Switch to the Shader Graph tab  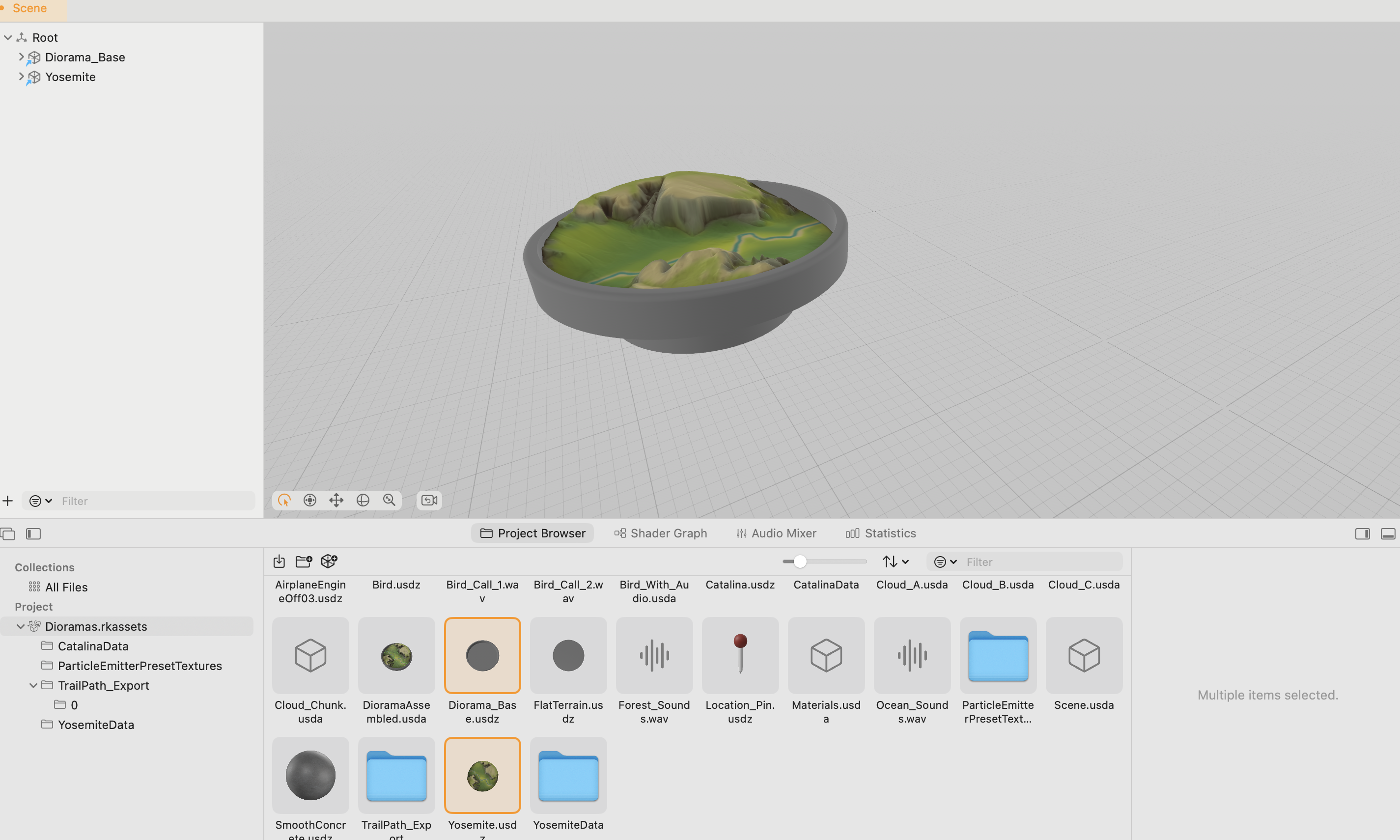[660, 533]
